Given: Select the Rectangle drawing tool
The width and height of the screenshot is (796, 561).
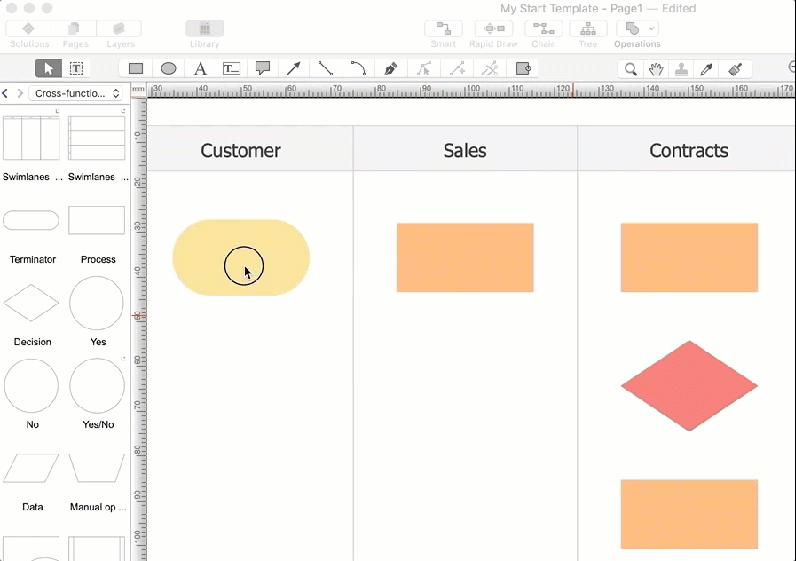Looking at the screenshot, I should [x=136, y=69].
